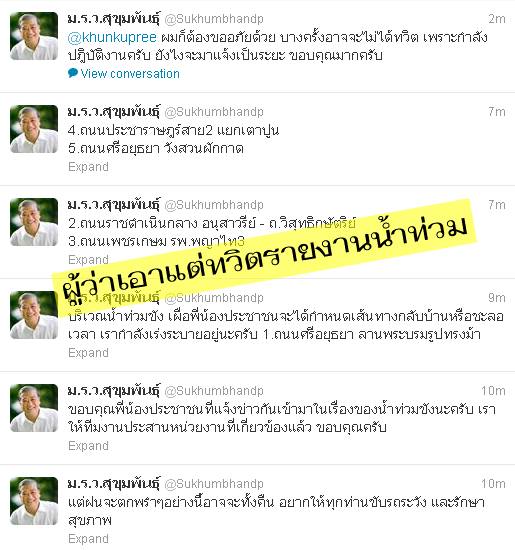Screen dimensions: 515x550
Task: Expand the tweet listing ถนนประชาราษฎร์สาย2
Action: tap(88, 167)
